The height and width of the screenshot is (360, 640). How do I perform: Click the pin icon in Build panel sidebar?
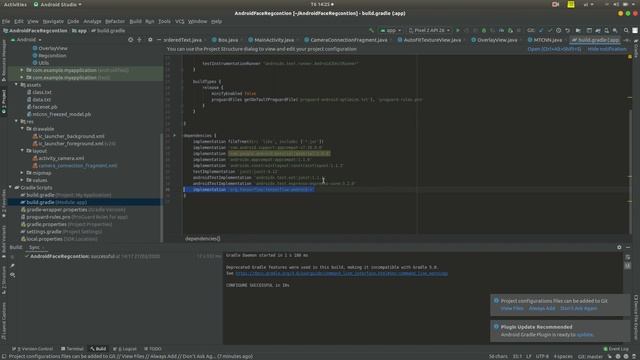tap(13, 266)
